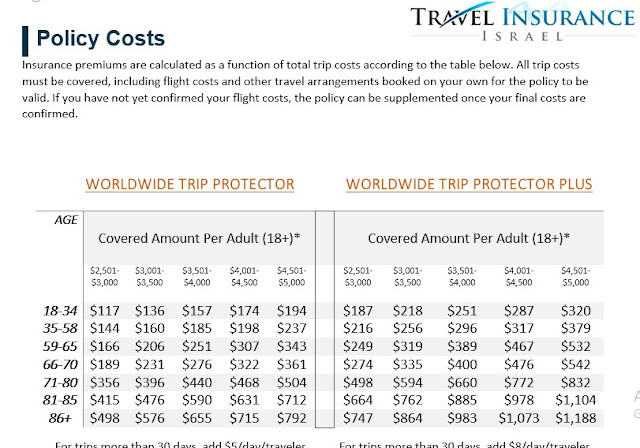Select the 35-58 age row label
This screenshot has width=640, height=448.
click(x=60, y=328)
